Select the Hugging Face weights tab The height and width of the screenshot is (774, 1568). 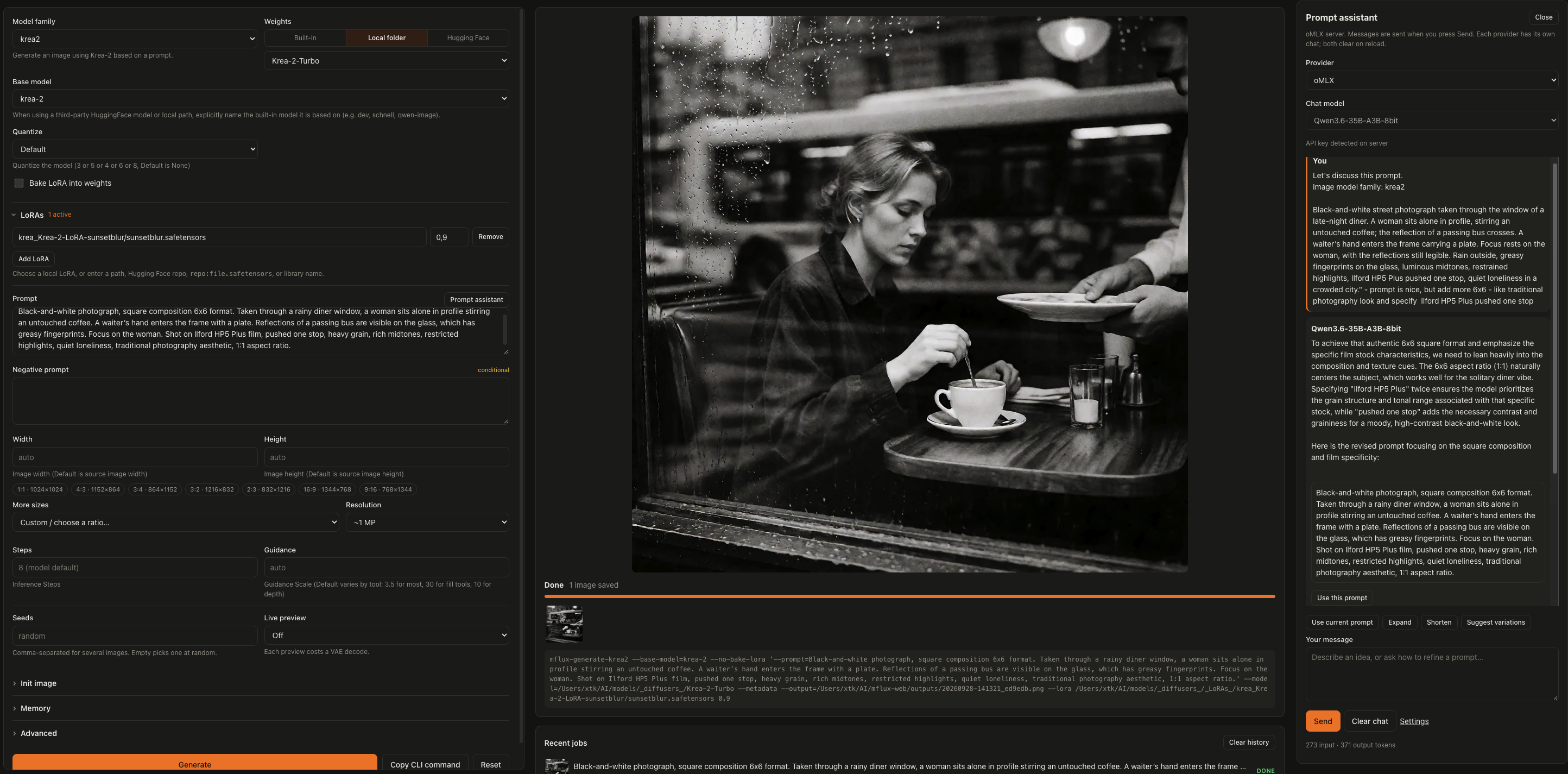point(468,38)
